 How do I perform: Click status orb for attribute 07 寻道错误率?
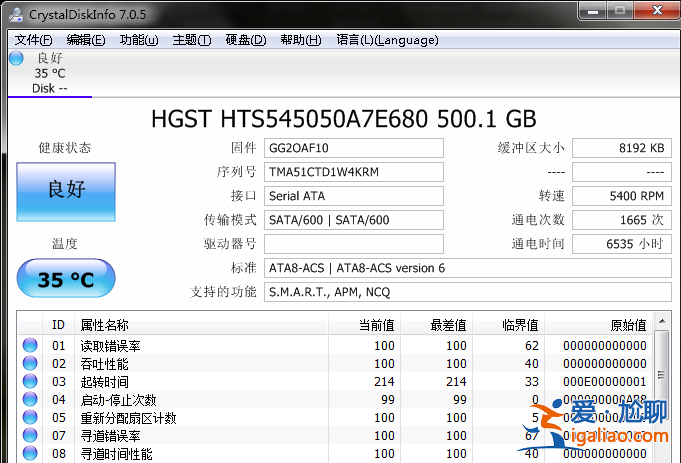[x=30, y=435]
